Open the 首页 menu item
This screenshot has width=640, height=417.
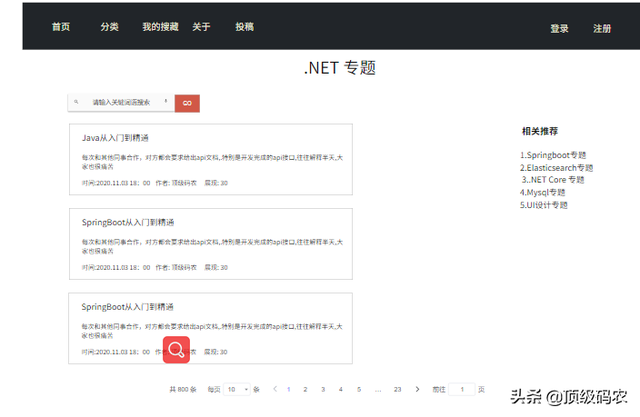(x=61, y=27)
